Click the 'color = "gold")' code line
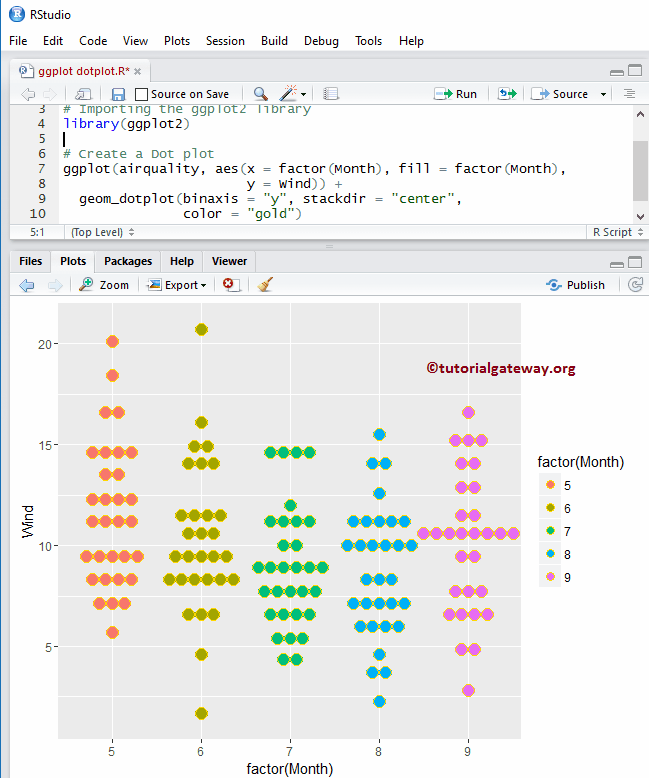 click(242, 213)
